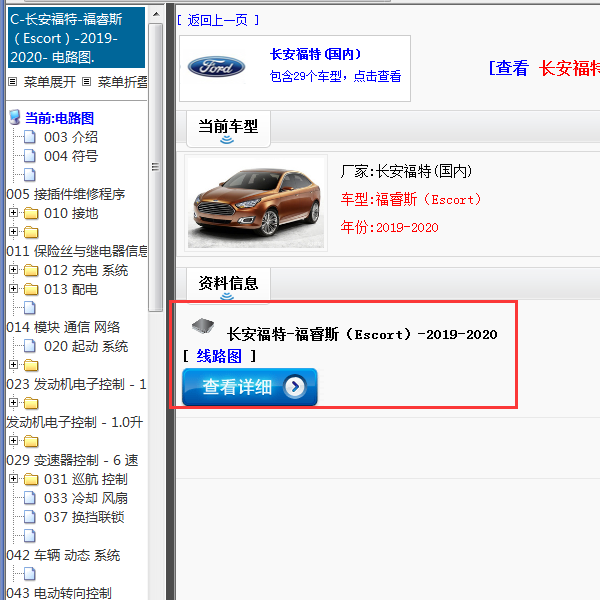Screen dimensions: 600x600
Task: Select 014 模块 通信 网络 item
Action: pos(63,327)
